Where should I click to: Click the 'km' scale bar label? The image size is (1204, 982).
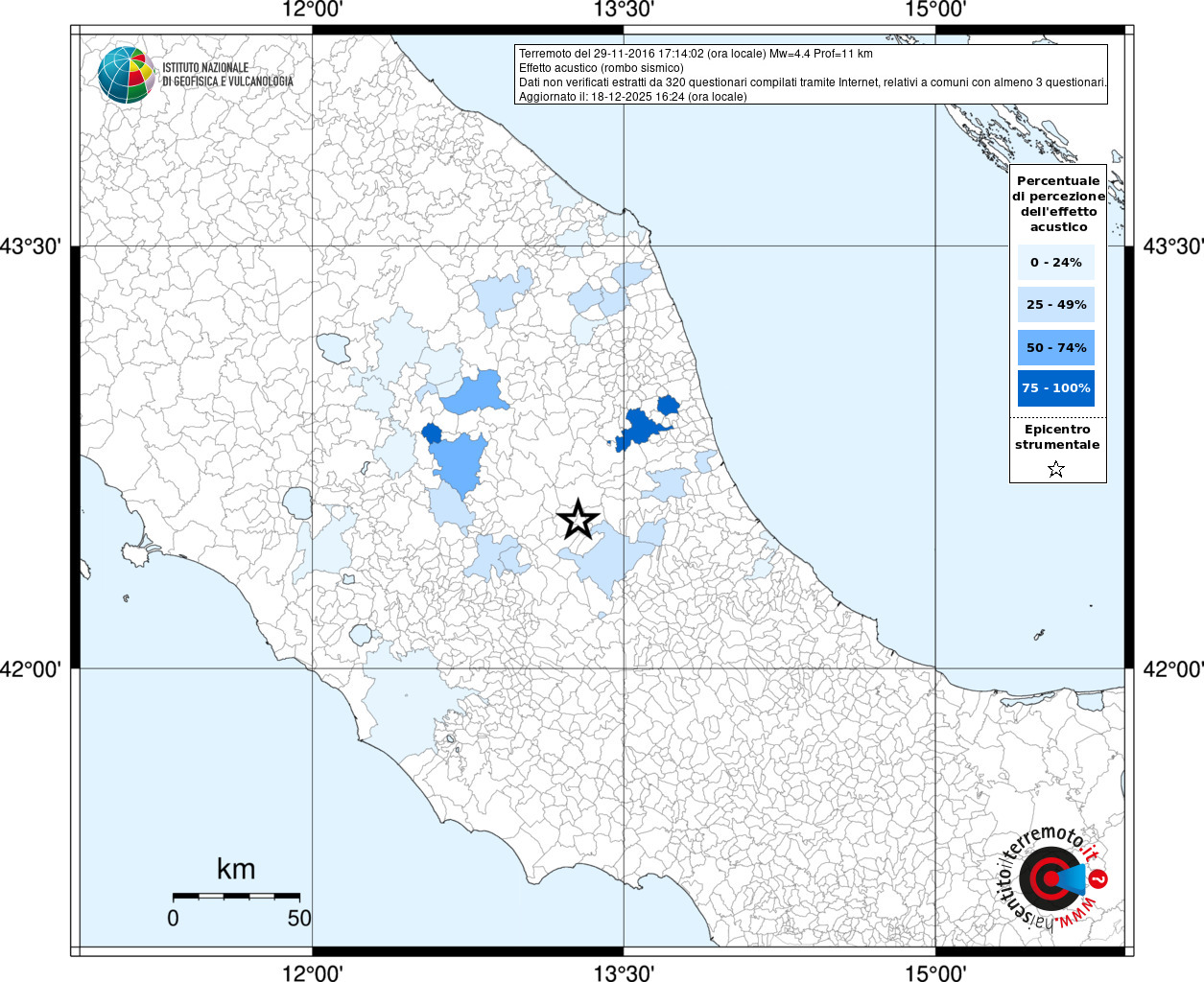(236, 869)
